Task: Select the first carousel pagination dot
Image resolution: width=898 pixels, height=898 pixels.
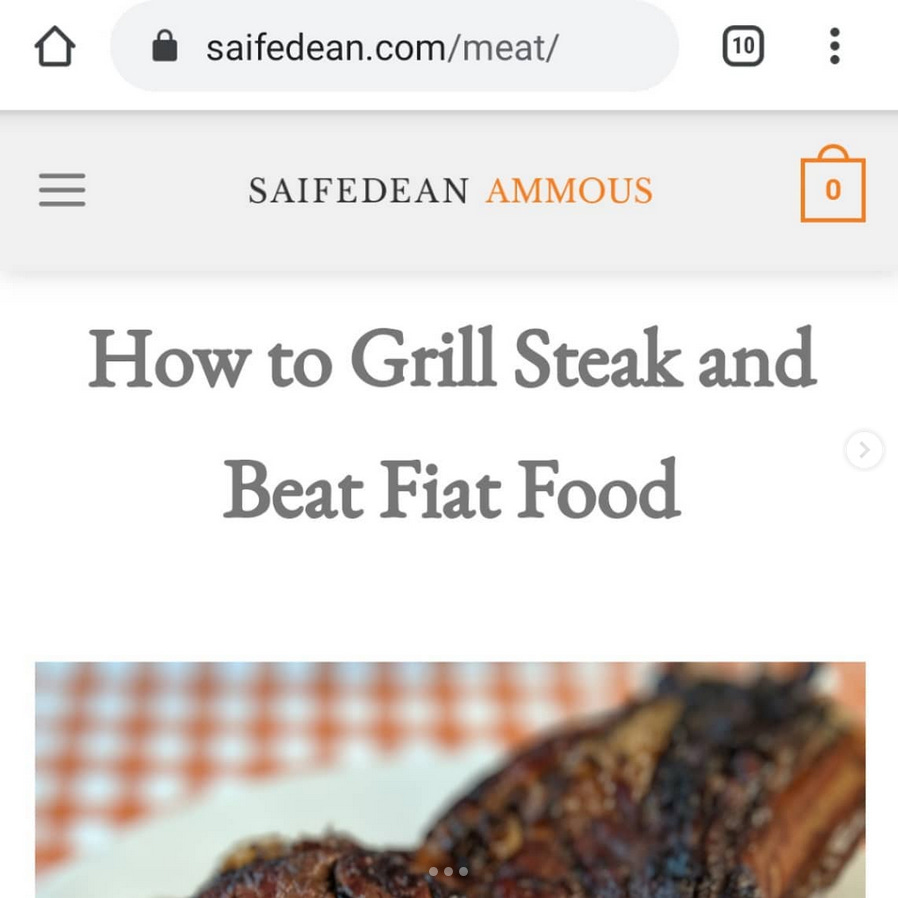Action: (x=434, y=871)
